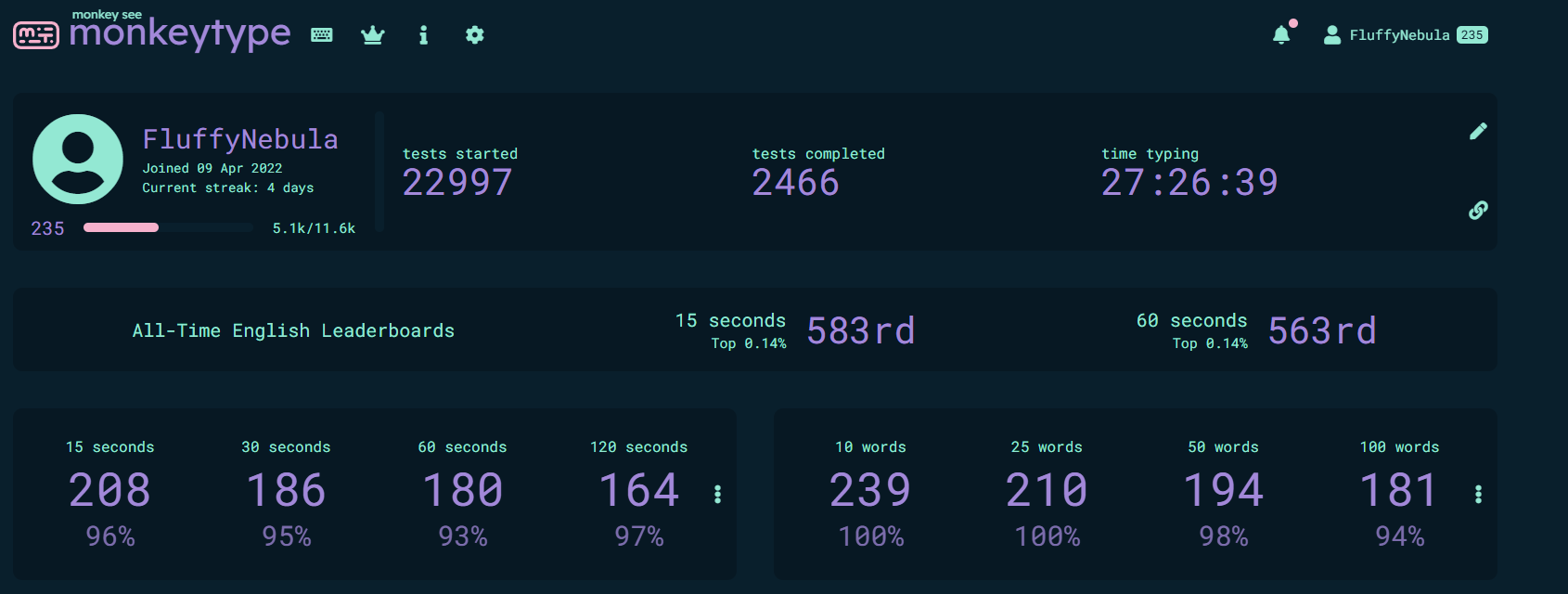Click 'Current streak: 4 days' text
This screenshot has height=594, width=1568.
[228, 187]
